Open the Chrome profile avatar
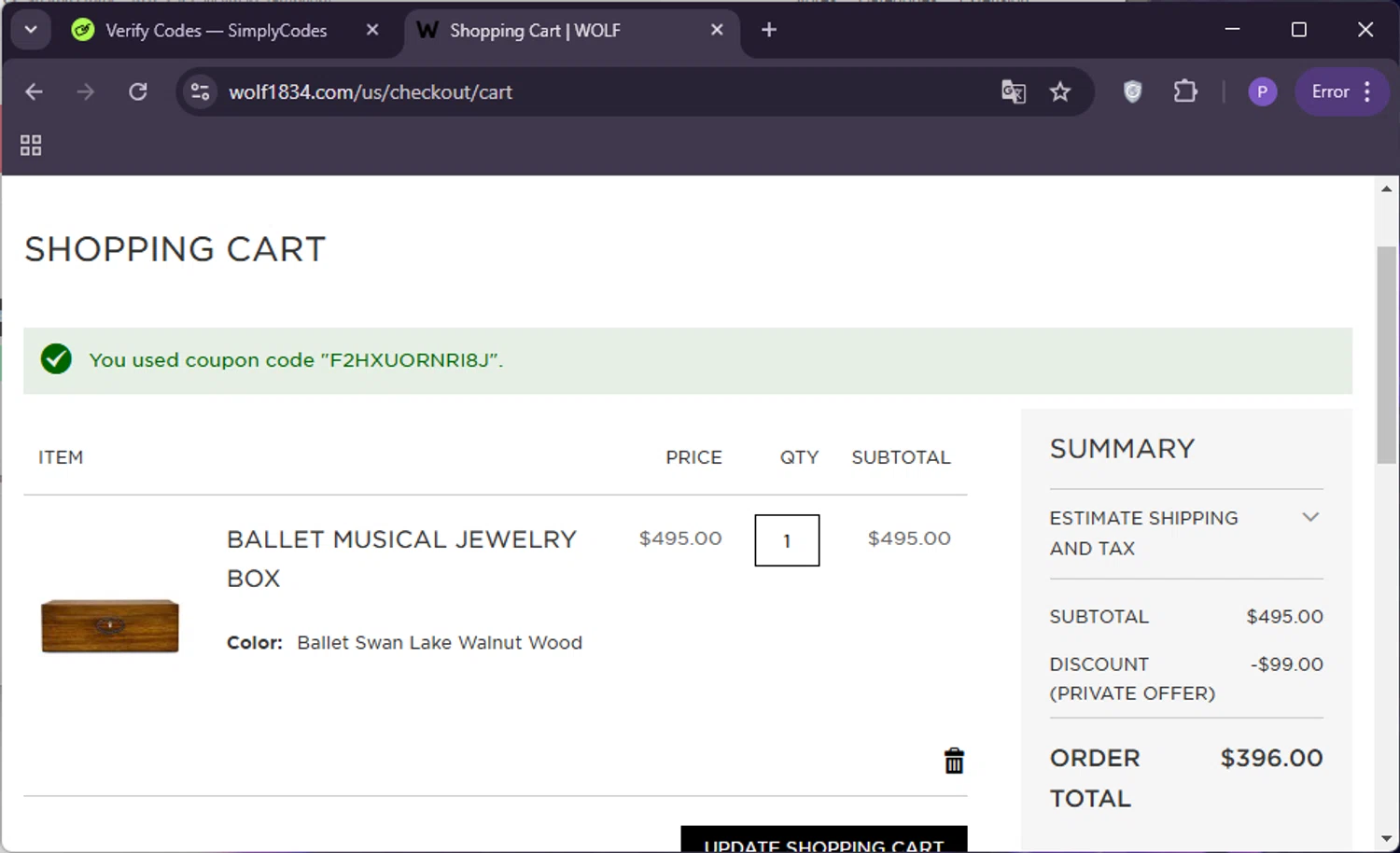The width and height of the screenshot is (1400, 853). pos(1262,91)
